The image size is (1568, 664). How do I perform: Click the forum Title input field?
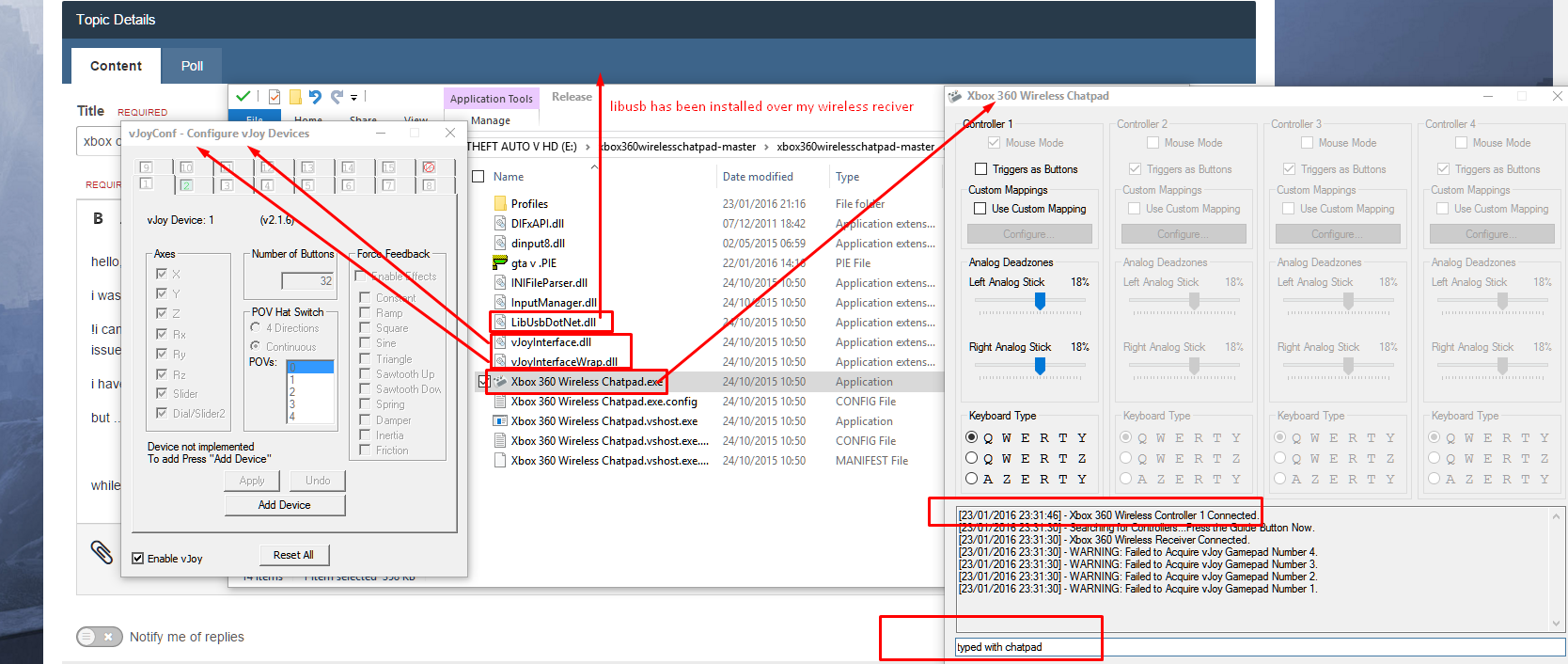(99, 141)
